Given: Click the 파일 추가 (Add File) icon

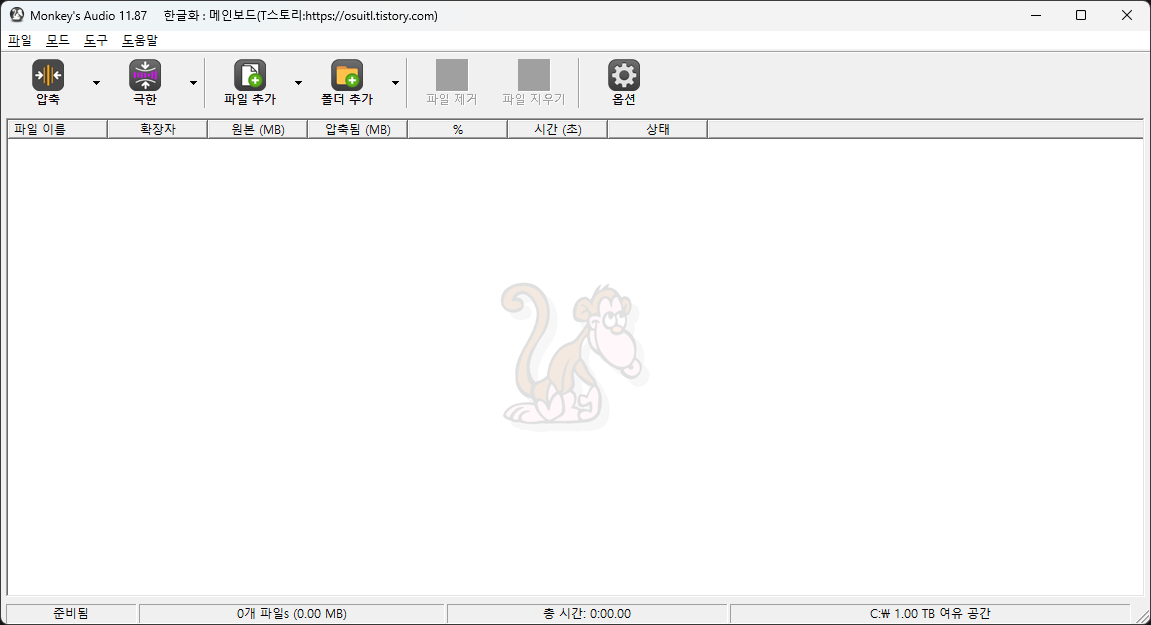Looking at the screenshot, I should click(x=250, y=75).
